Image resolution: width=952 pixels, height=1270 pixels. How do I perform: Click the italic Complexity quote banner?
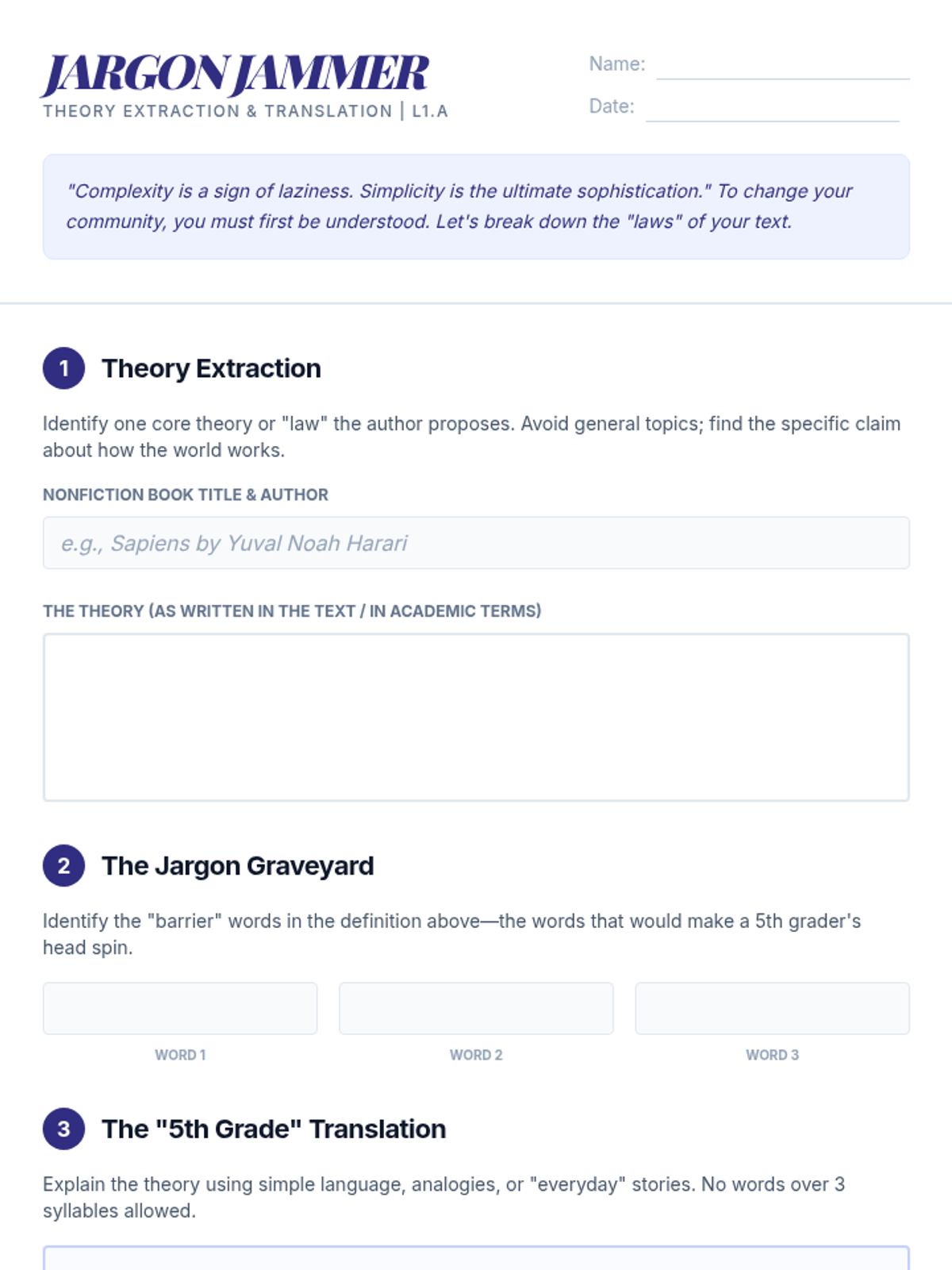click(476, 206)
